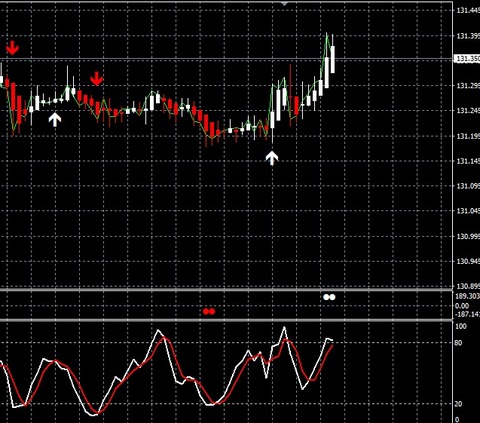Viewport: 480px width, 423px height.
Task: Click the 131.049 price scale label
Action: pos(468,211)
